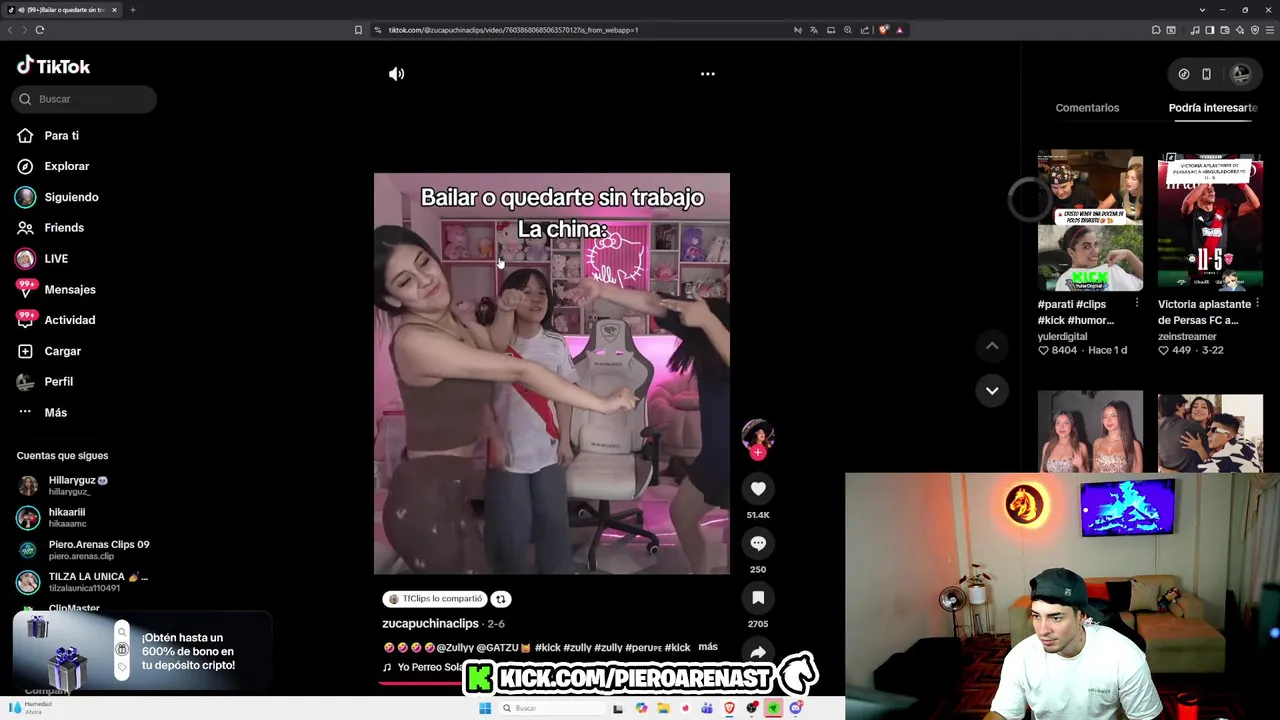Mute the video with the speaker icon
The height and width of the screenshot is (720, 1280).
click(397, 74)
